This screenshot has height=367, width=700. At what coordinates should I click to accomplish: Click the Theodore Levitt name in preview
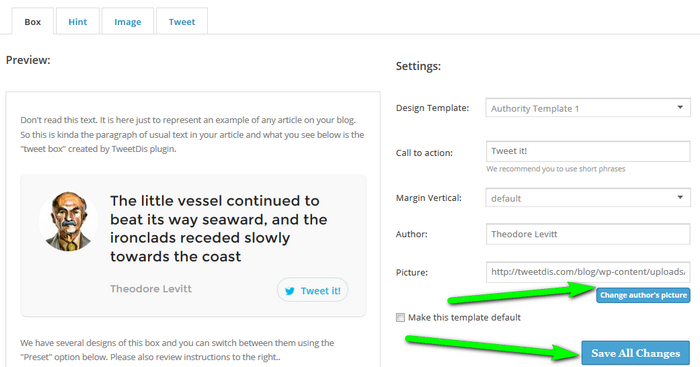click(151, 289)
